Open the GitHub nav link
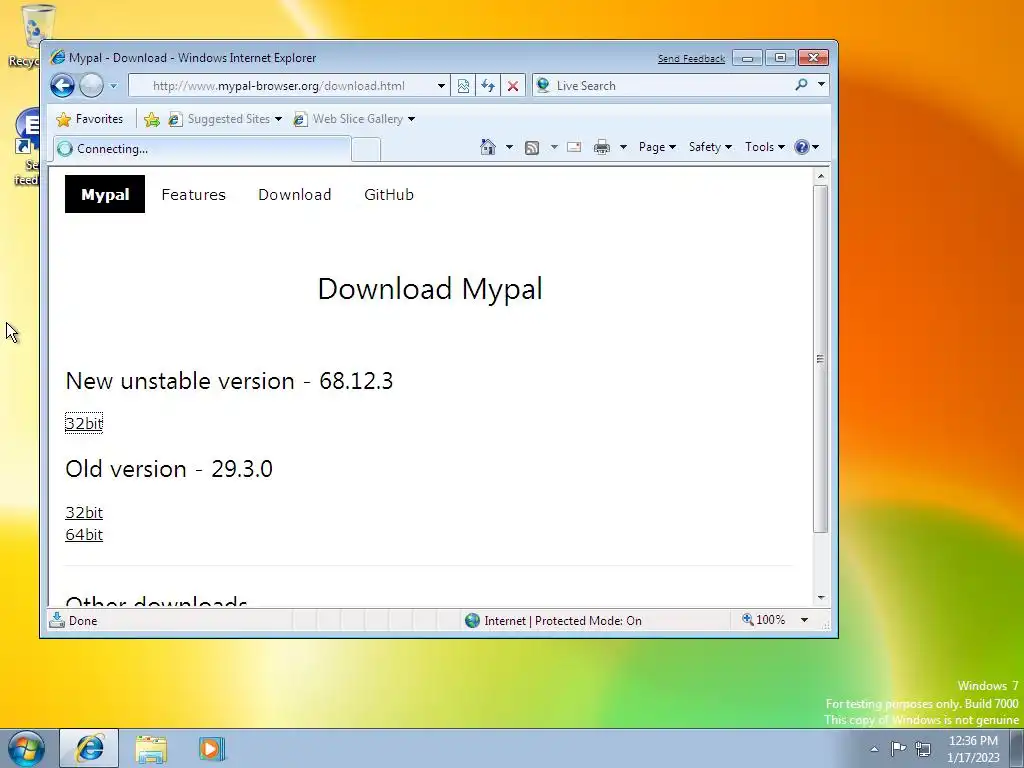1024x768 pixels. click(389, 195)
